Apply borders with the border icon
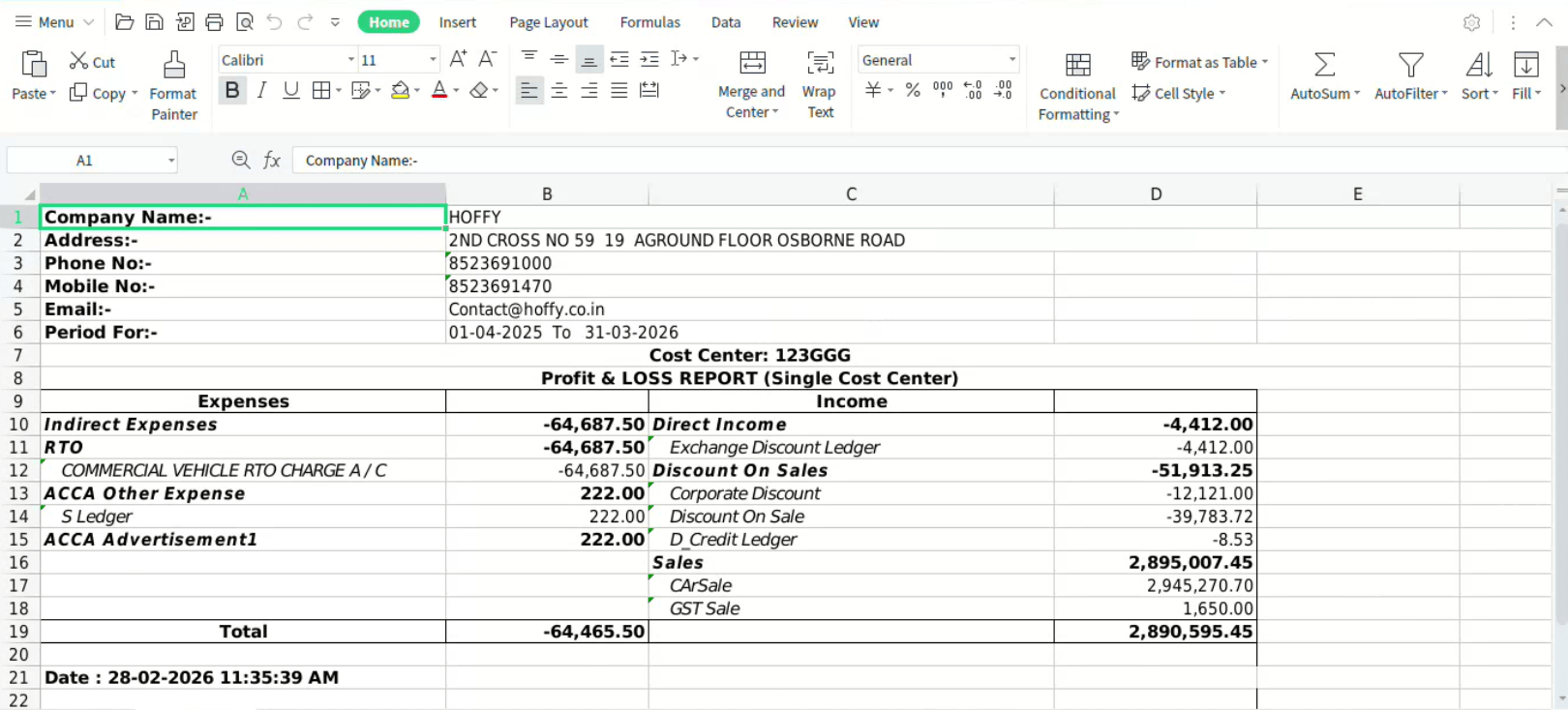Image resolution: width=1568 pixels, height=710 pixels. pos(321,91)
